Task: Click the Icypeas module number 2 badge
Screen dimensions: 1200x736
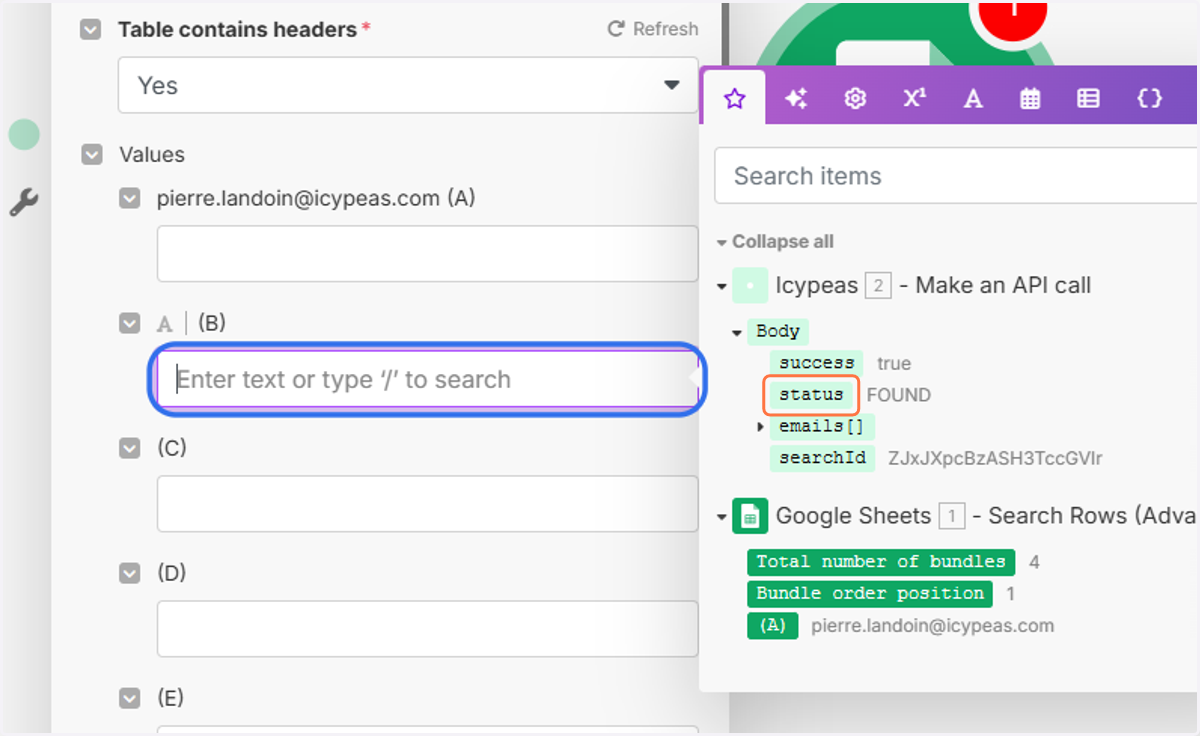Action: 877,286
